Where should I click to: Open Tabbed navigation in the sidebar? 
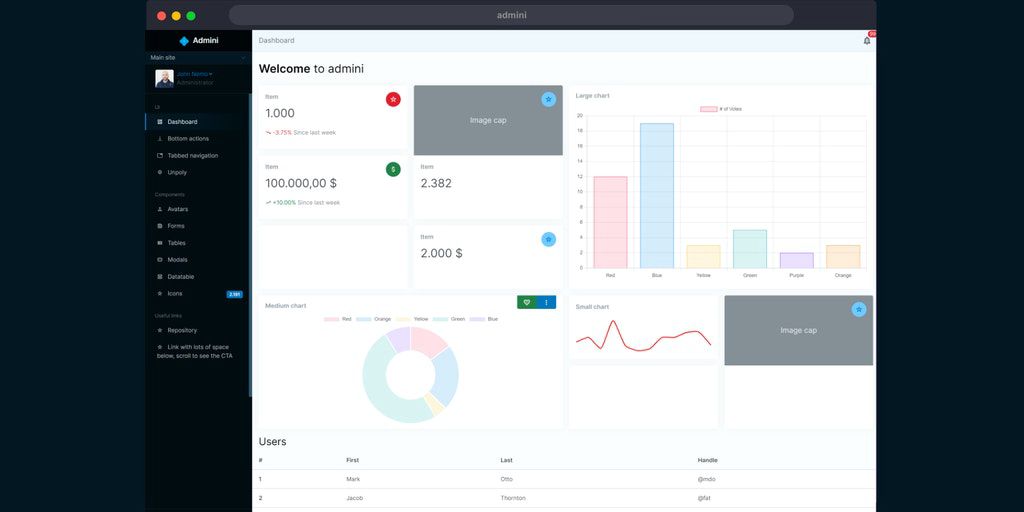point(192,156)
